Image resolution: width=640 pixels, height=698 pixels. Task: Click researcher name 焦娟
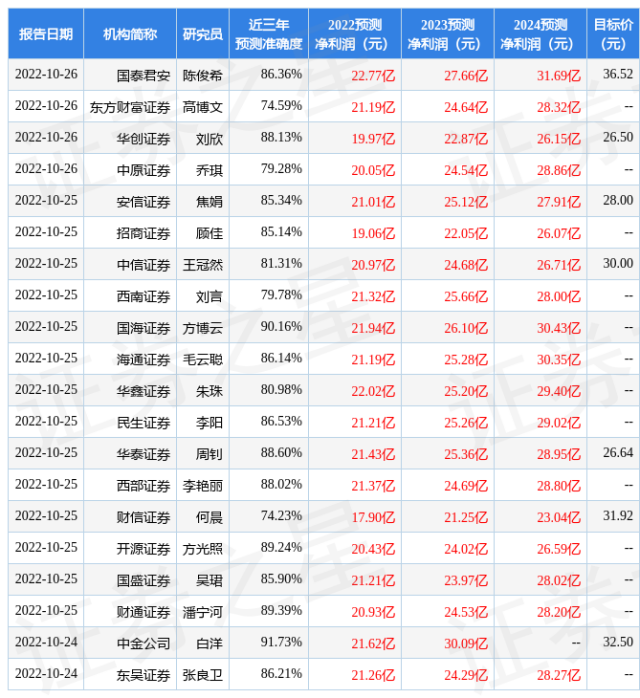tap(209, 202)
